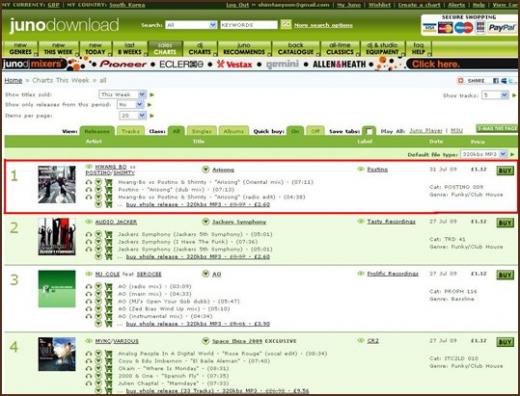Click the Keywords search input field
Viewport: 520px width, 396px height.
(248, 25)
